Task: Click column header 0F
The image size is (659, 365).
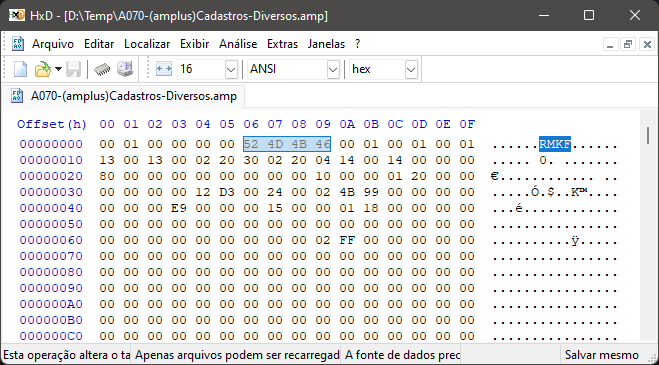Action: [467, 124]
